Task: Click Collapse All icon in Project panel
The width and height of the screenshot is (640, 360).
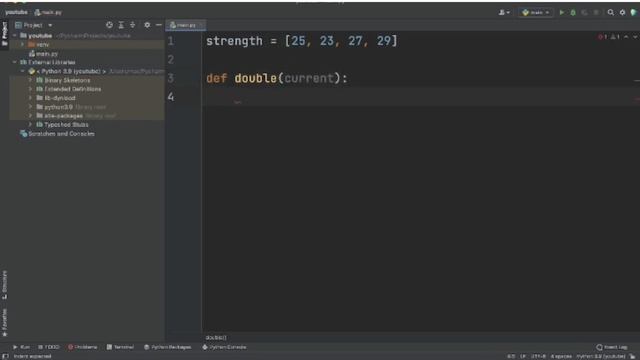Action: pyautogui.click(x=132, y=25)
